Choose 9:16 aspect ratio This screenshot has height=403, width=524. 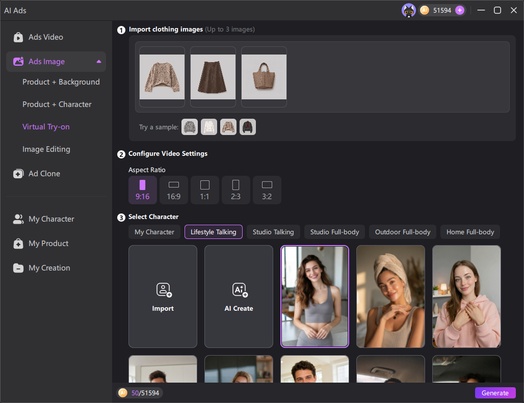[x=142, y=190]
